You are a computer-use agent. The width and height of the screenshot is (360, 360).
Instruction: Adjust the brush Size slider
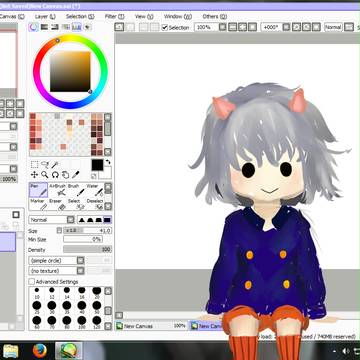[x=87, y=230]
